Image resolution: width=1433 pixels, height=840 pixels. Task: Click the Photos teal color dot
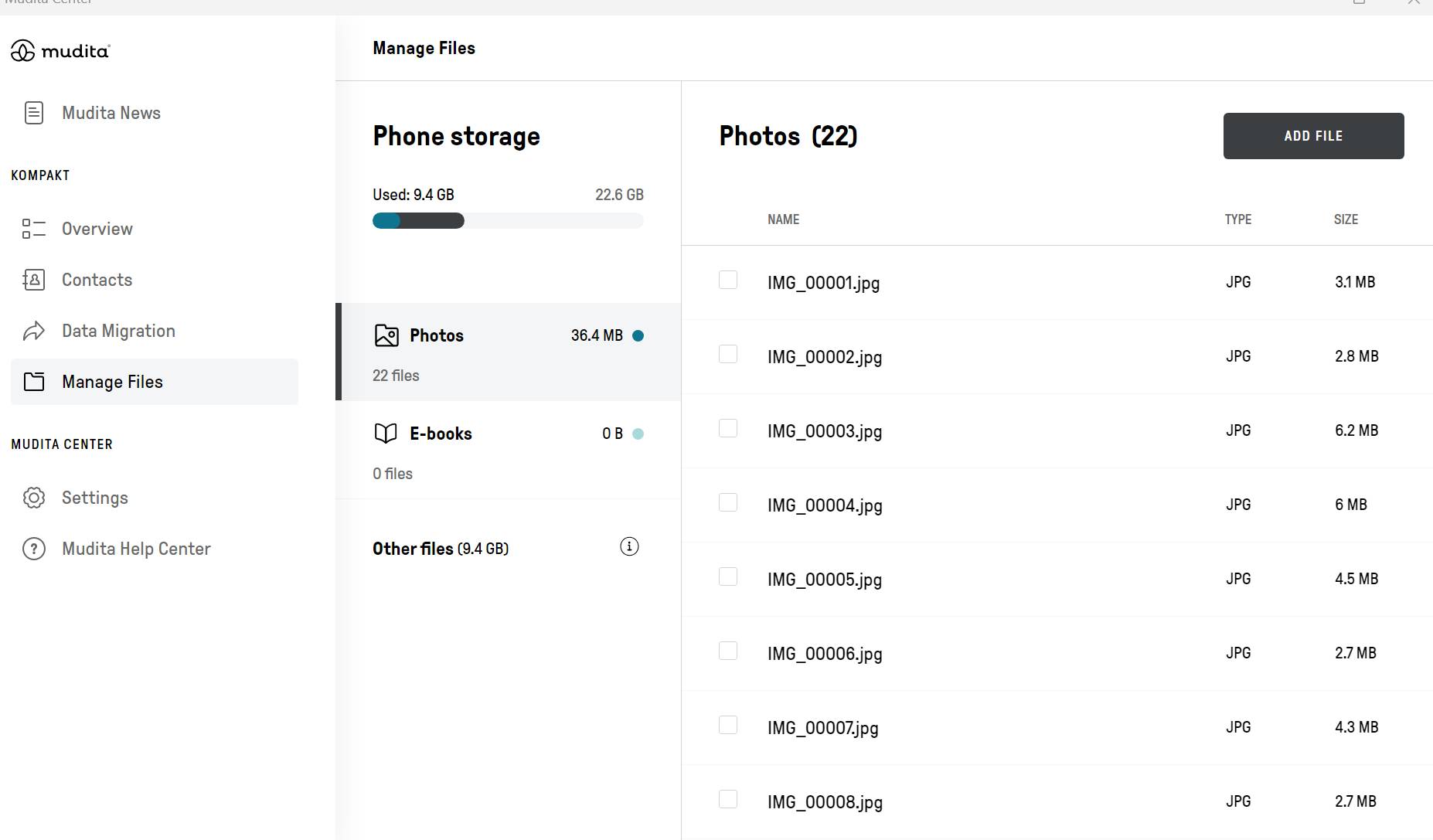click(638, 335)
